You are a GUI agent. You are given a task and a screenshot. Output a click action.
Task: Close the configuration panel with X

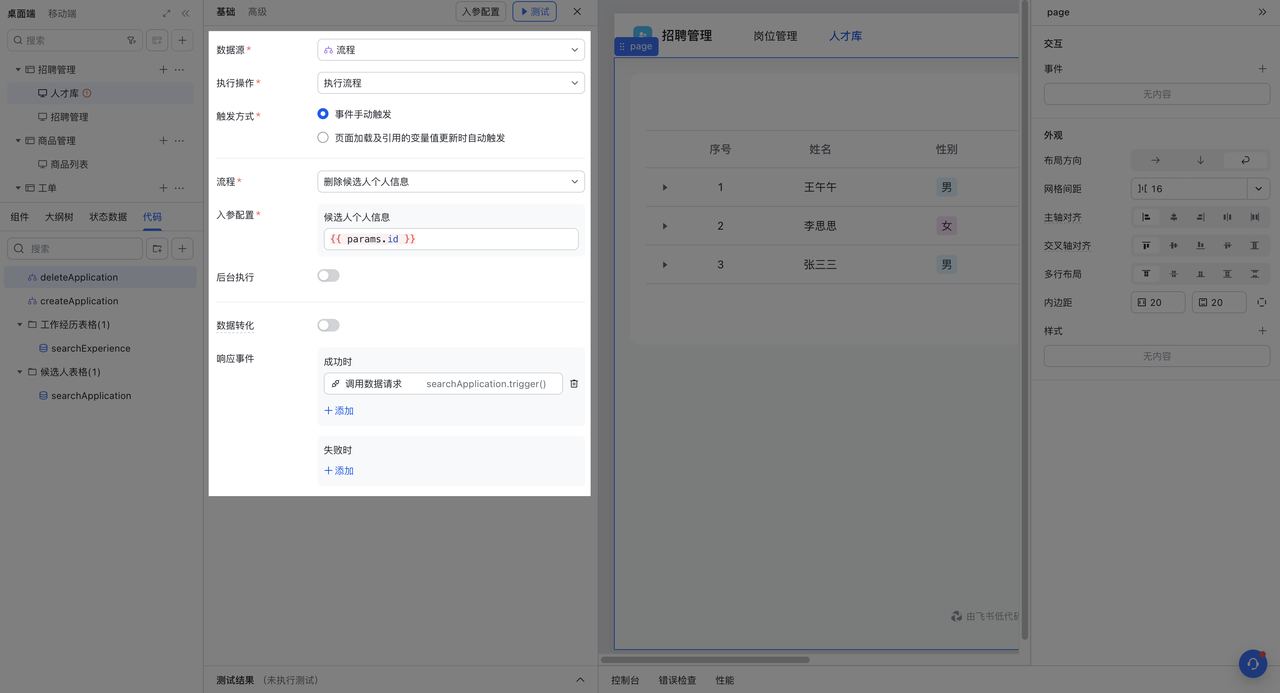click(x=577, y=12)
